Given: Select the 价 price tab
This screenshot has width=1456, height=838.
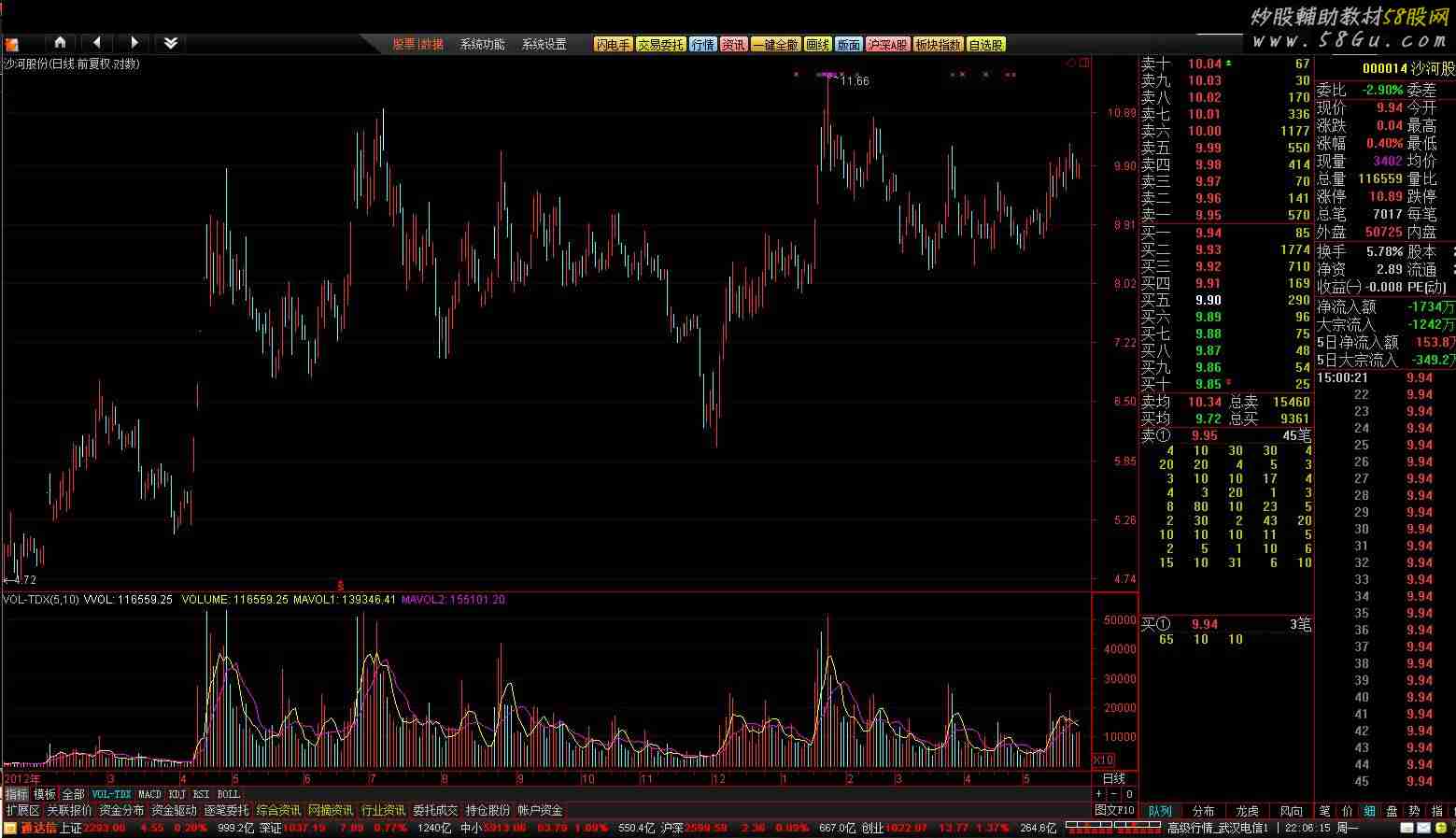Looking at the screenshot, I should pos(1347,811).
